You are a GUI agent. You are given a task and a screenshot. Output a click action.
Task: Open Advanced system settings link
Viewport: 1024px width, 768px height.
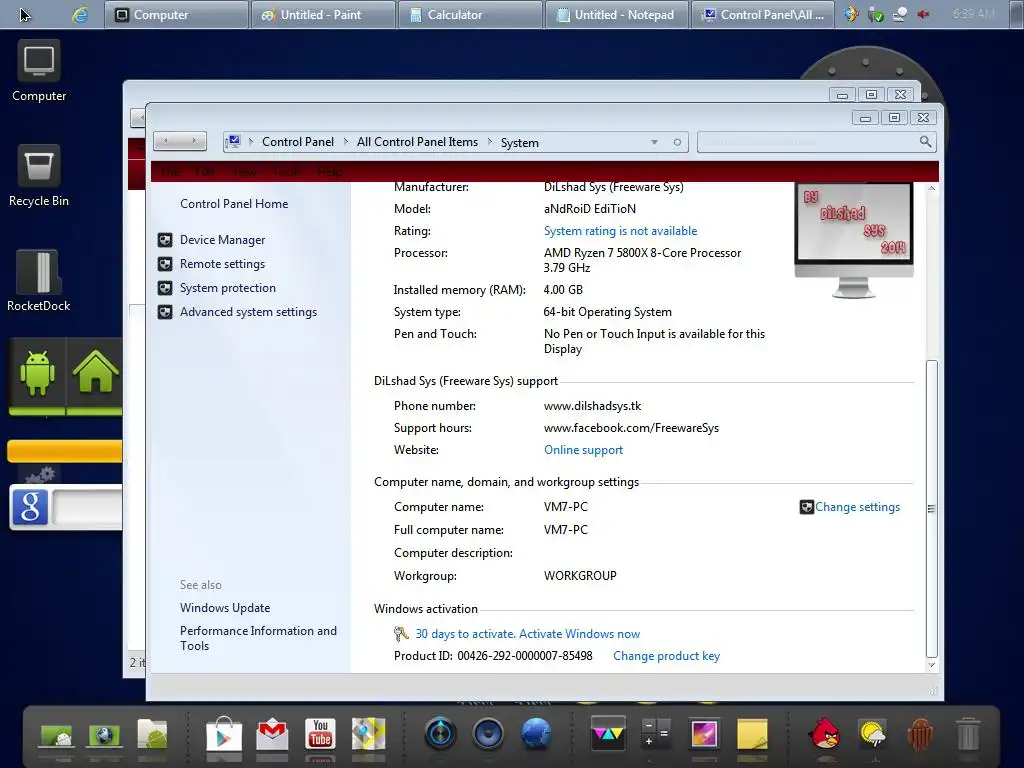coord(248,312)
